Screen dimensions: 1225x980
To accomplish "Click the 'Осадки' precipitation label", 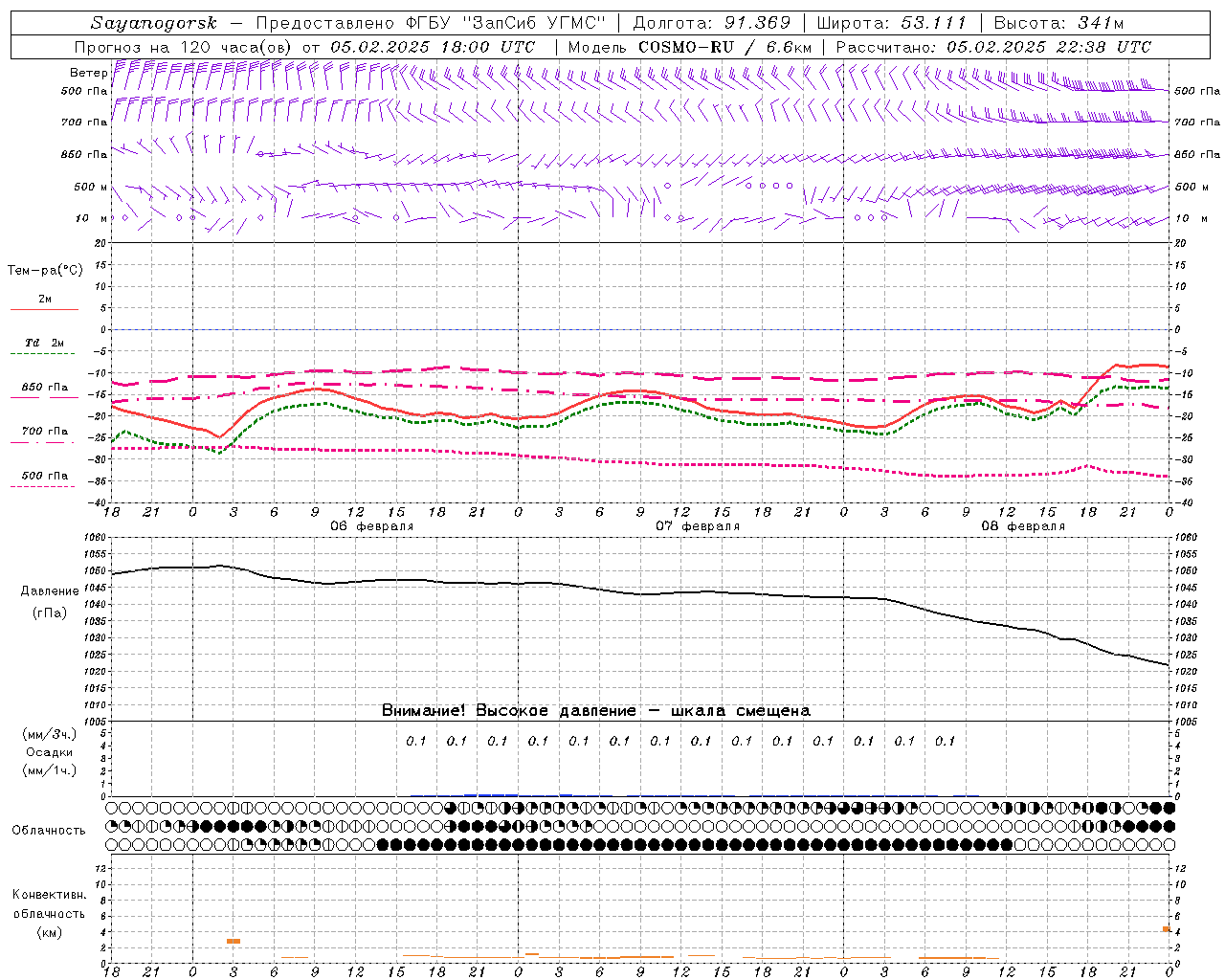I will 50,752.
